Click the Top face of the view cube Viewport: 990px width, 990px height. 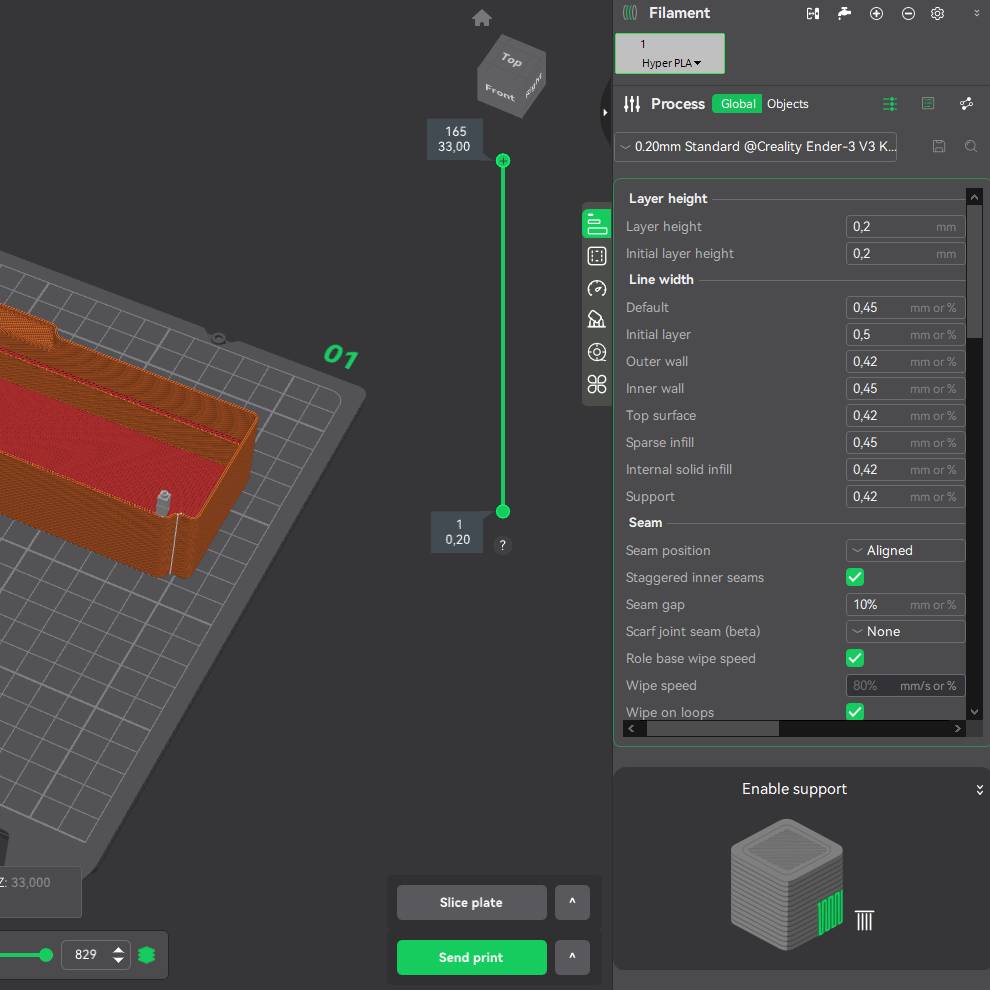pos(511,59)
